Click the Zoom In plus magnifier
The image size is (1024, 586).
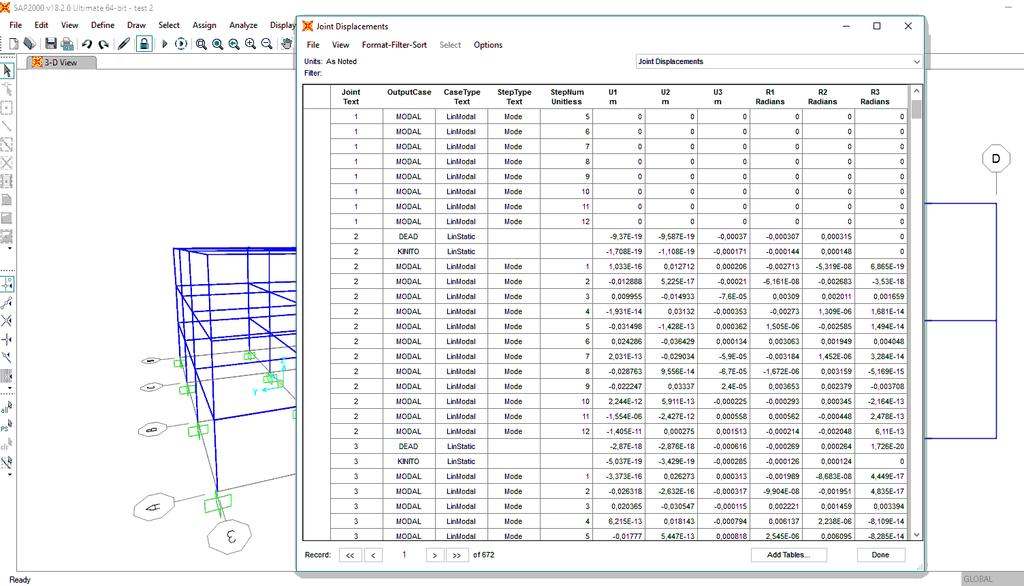(x=250, y=44)
